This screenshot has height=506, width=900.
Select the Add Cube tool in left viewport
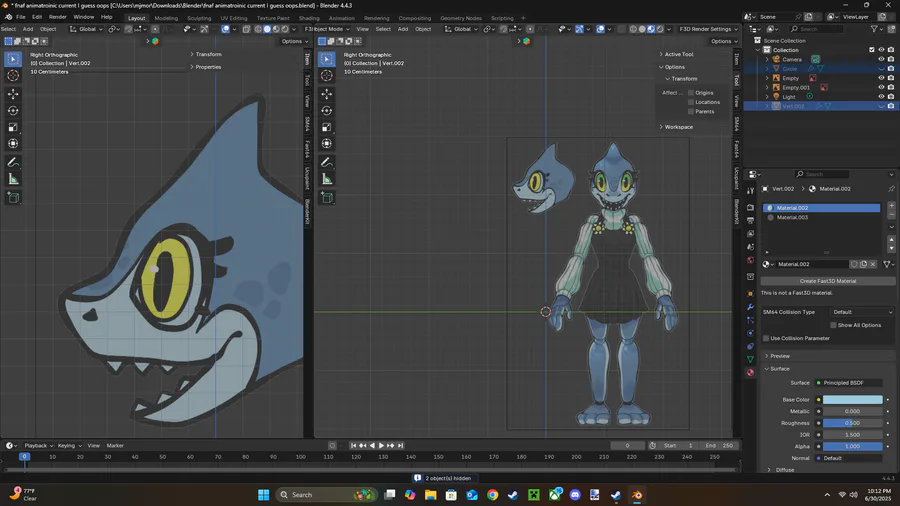tap(13, 198)
